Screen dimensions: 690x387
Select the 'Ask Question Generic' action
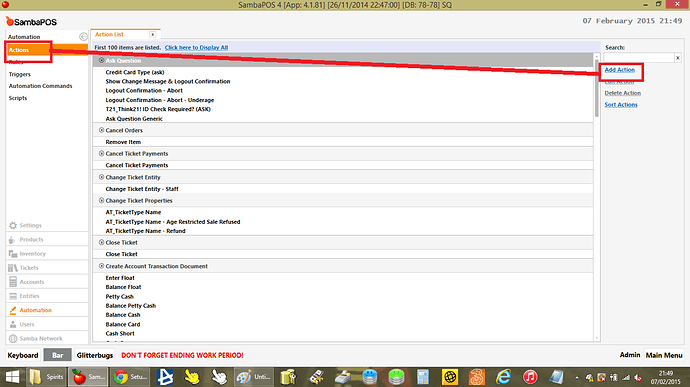coord(134,119)
